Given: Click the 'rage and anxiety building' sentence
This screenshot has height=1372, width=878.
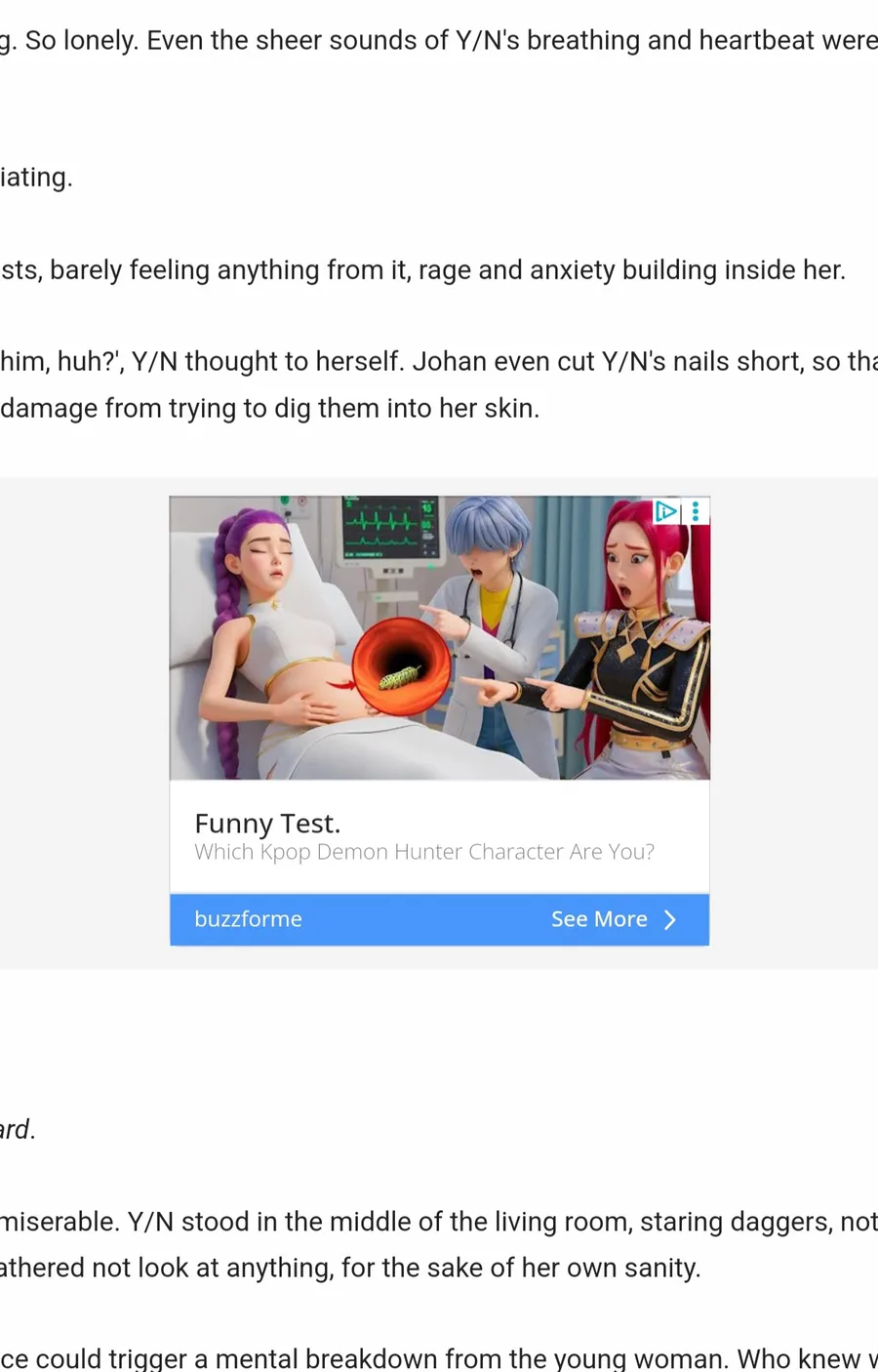Looking at the screenshot, I should [x=422, y=269].
